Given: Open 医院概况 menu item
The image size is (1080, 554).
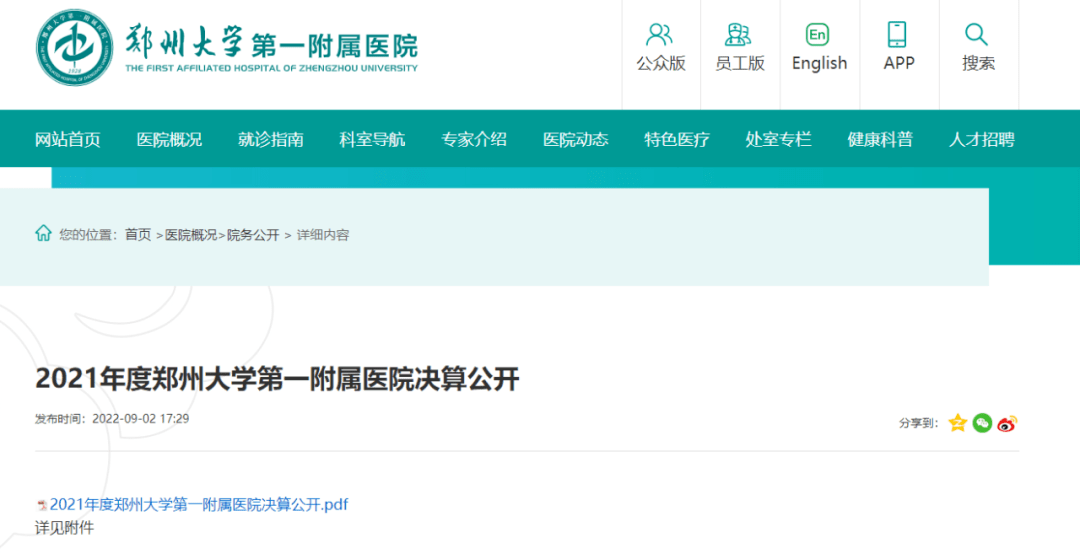Looking at the screenshot, I should [x=169, y=140].
